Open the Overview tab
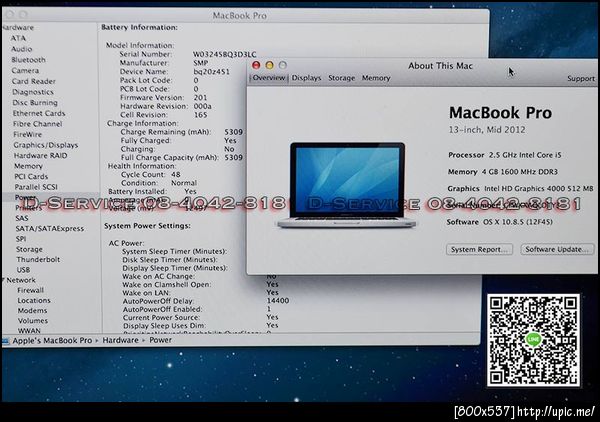This screenshot has width=600, height=422. (x=269, y=78)
